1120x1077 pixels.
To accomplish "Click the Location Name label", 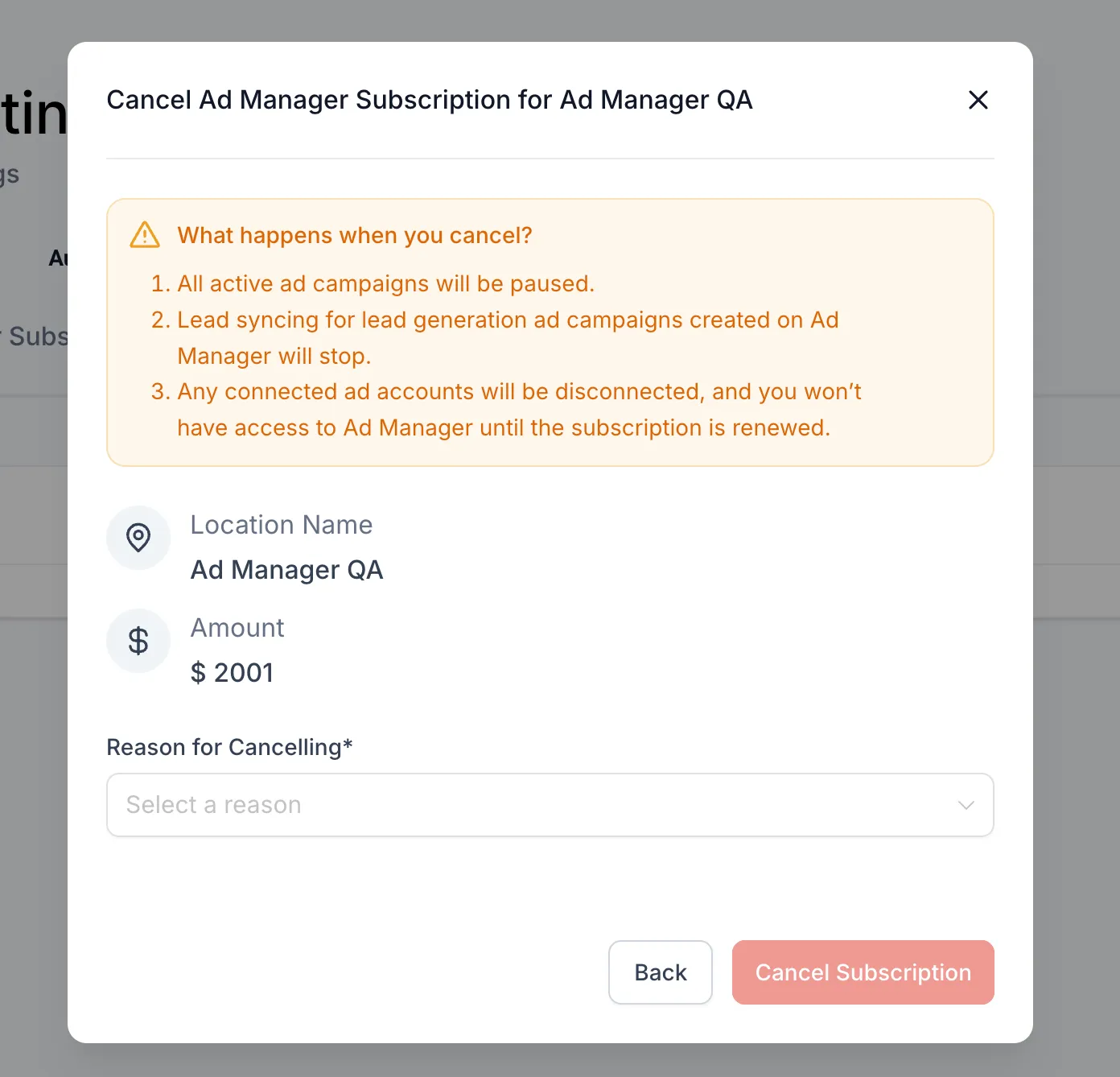I will point(282,525).
